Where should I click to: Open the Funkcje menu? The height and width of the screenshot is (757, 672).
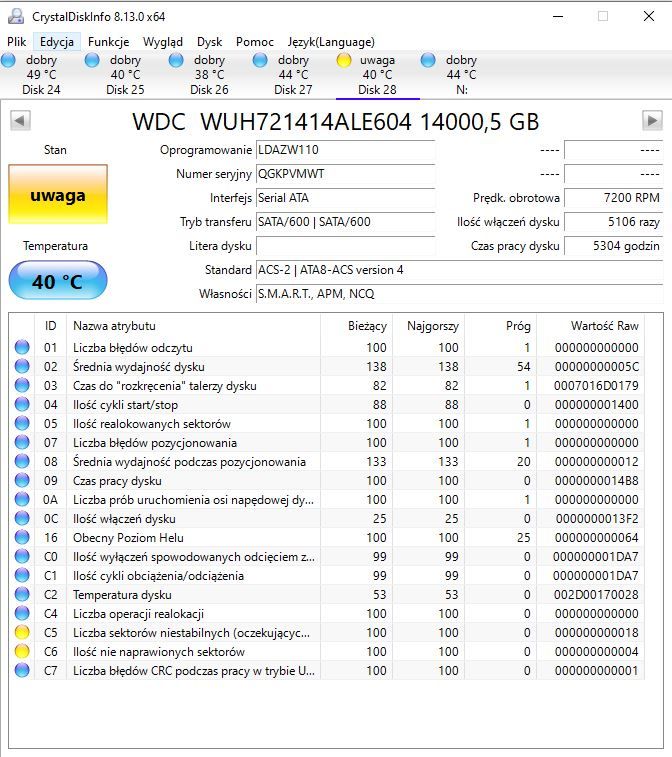[108, 42]
